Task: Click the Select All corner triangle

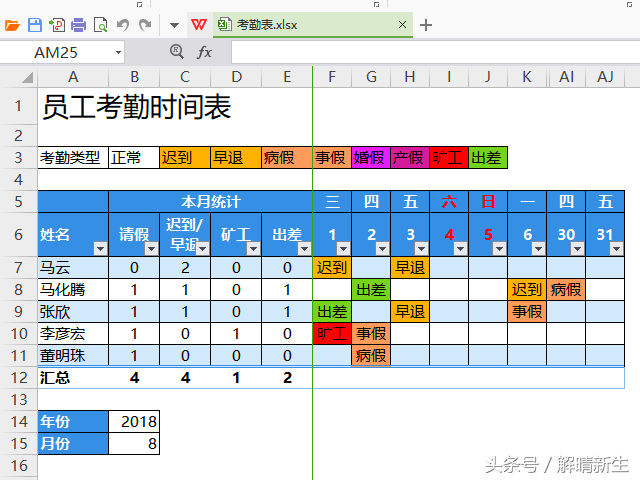Action: (27, 77)
